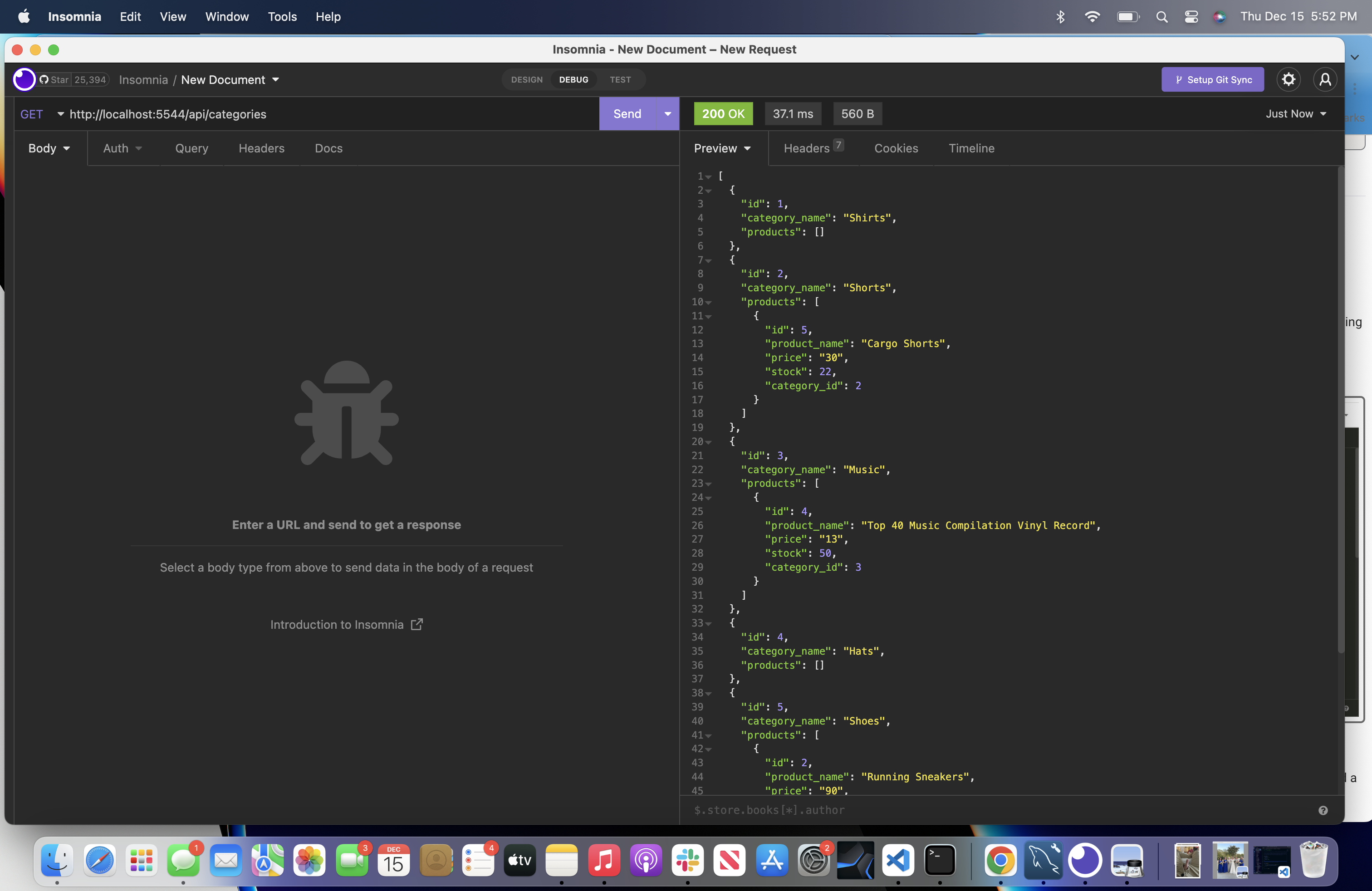
Task: Open Insomnia preferences via the gear icon
Action: [1289, 79]
